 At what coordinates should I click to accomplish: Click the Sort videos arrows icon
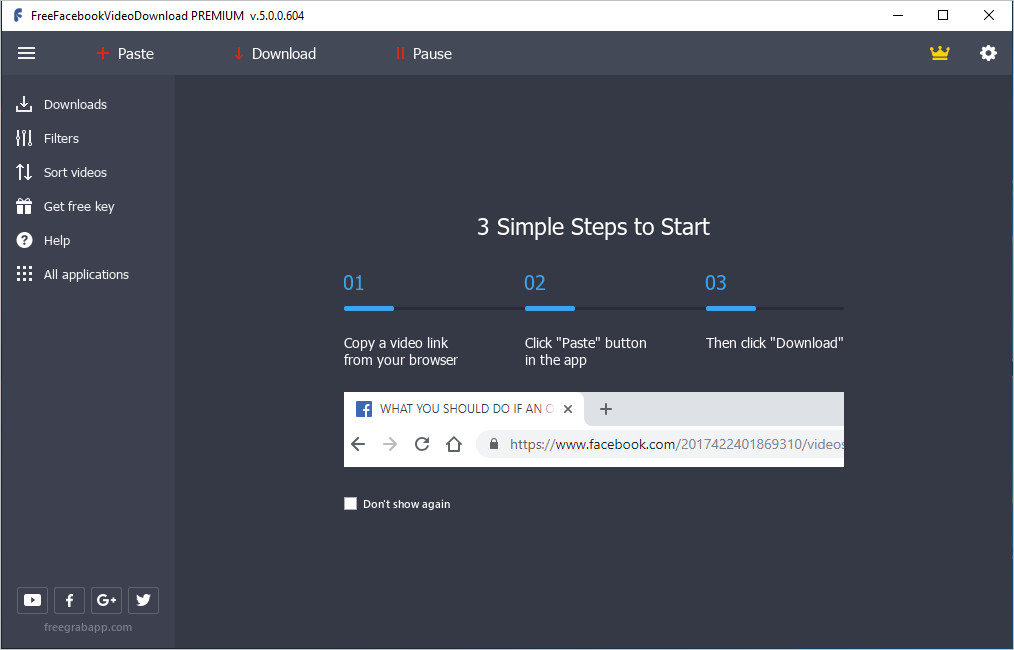click(x=24, y=172)
